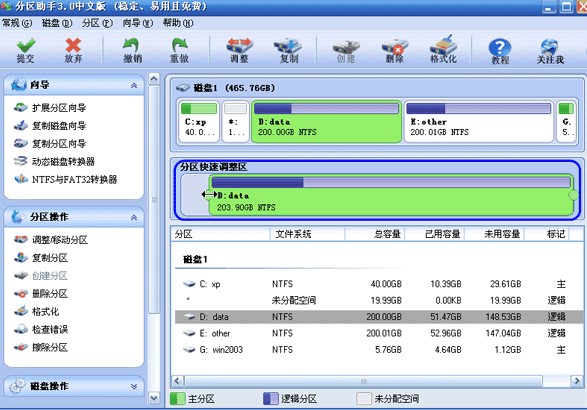Screen dimensions: 587x410
Task: Open the 分区(P) menu
Action: coord(97,23)
